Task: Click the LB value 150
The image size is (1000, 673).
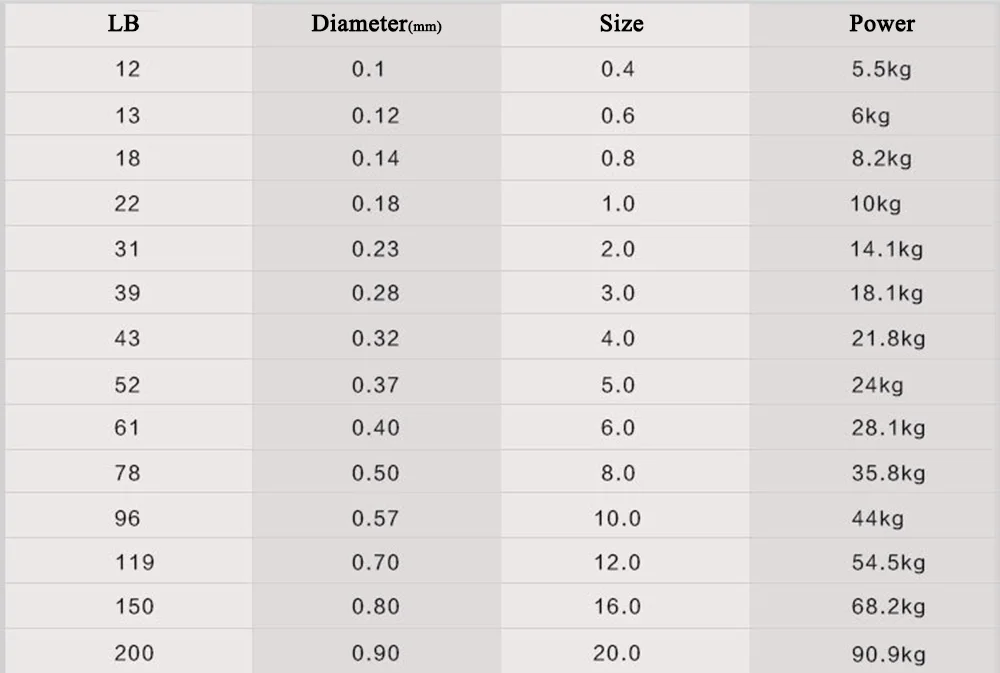Action: [x=134, y=607]
